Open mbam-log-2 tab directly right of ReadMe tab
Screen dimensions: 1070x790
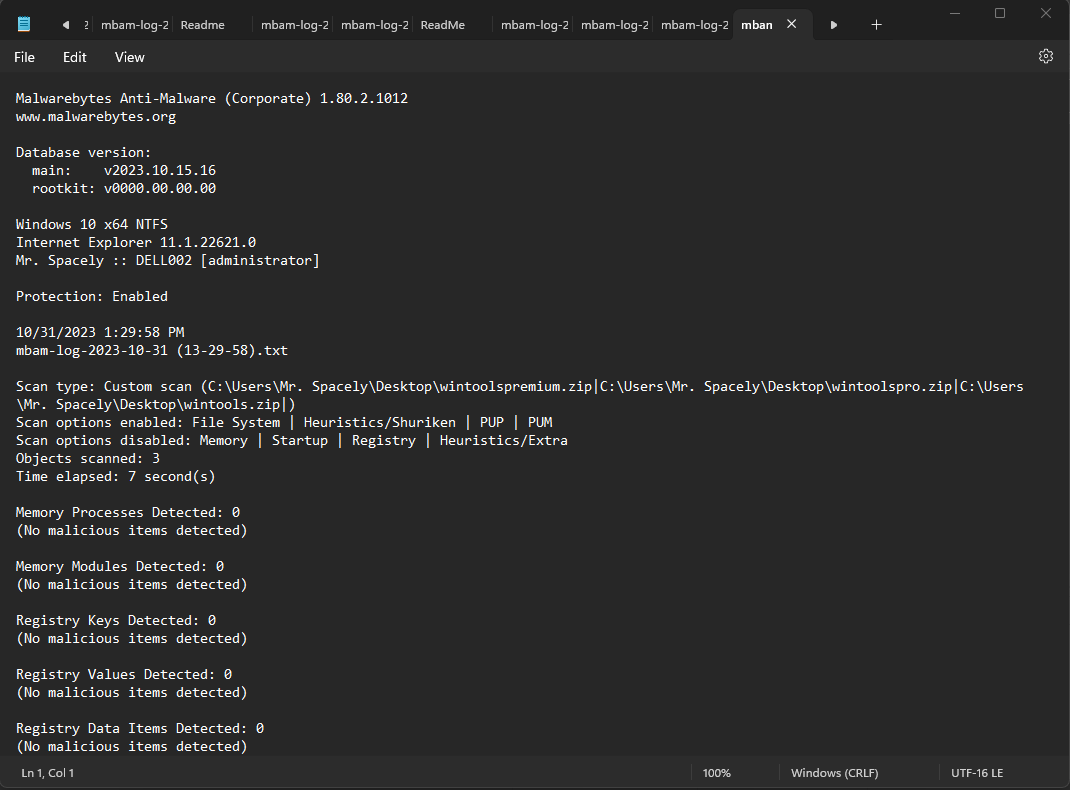tap(535, 25)
